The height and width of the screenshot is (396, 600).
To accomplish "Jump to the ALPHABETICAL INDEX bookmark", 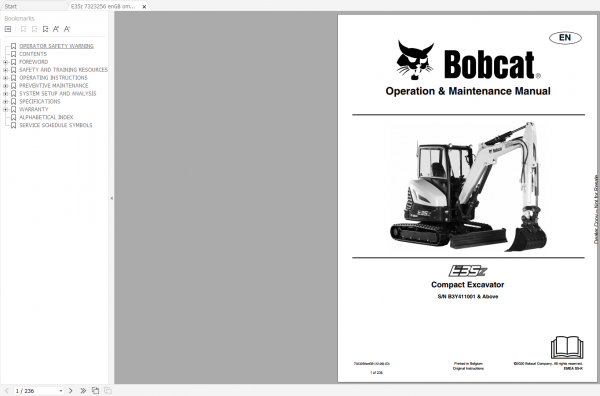I will [x=46, y=117].
